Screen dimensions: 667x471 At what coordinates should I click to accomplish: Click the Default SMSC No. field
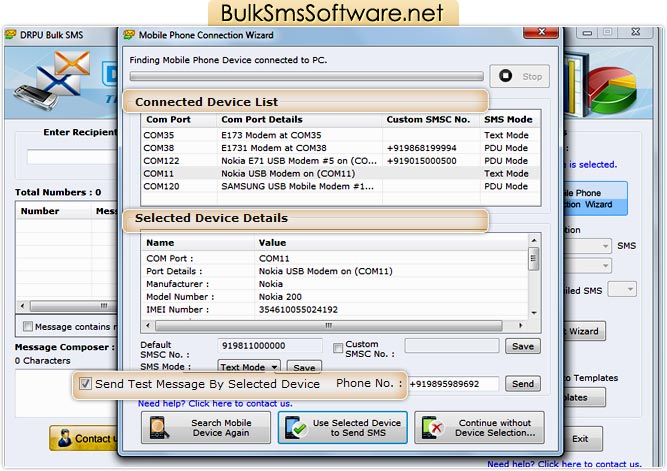(x=270, y=346)
